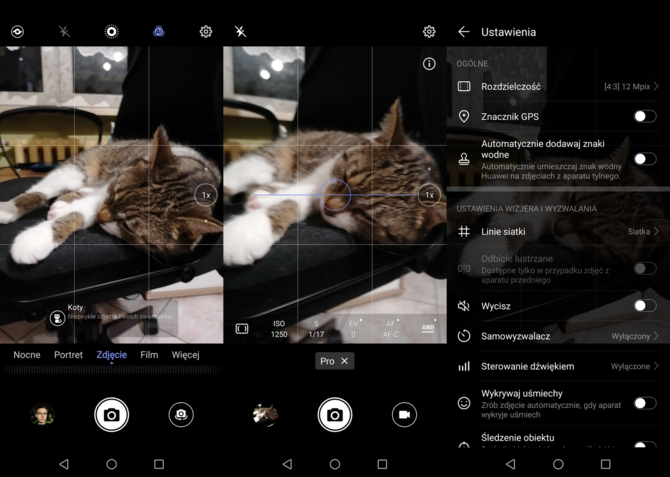Open Sterowanie dźwiękiem options

(558, 366)
